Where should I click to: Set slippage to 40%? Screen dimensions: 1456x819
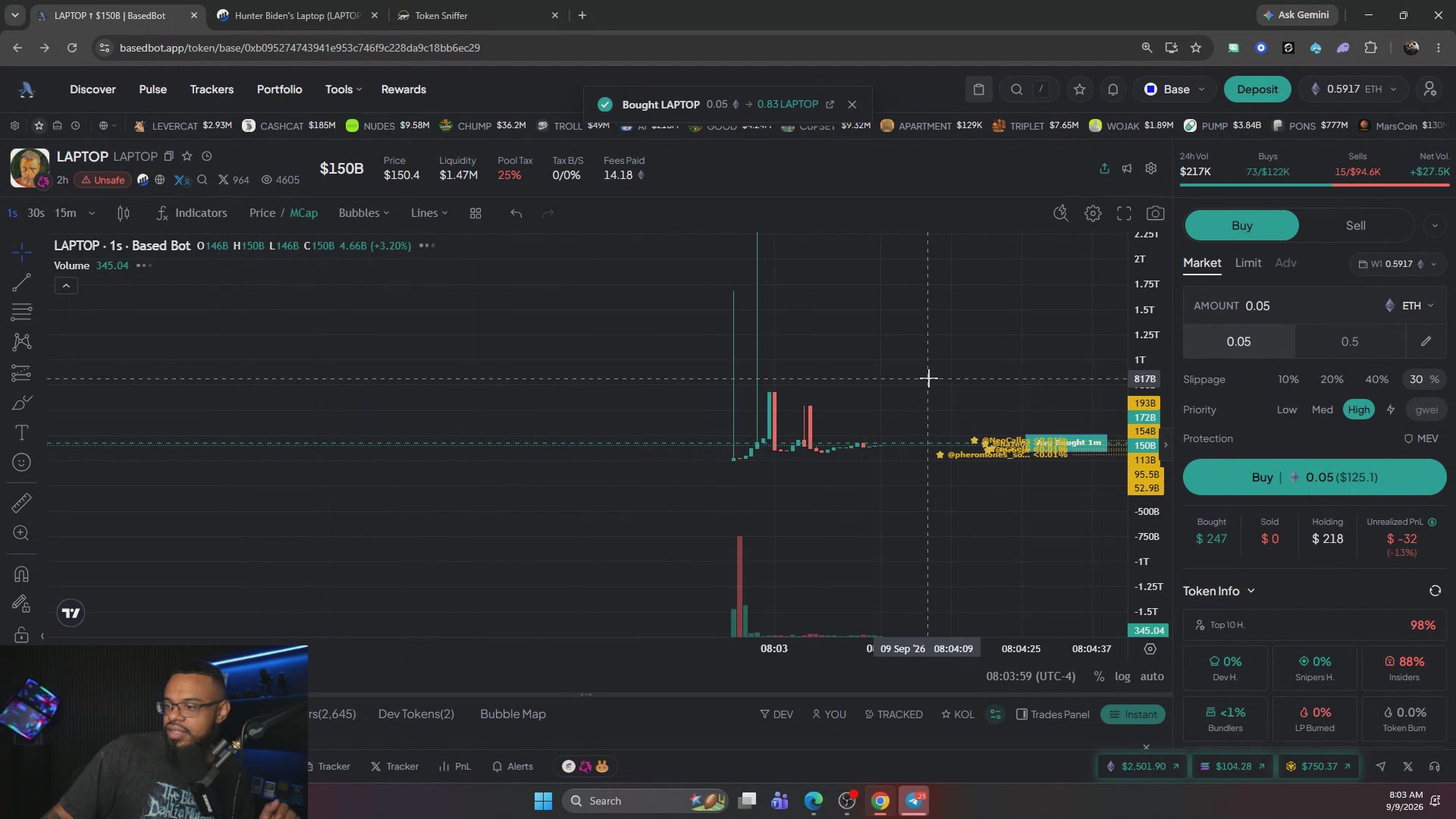tap(1376, 379)
